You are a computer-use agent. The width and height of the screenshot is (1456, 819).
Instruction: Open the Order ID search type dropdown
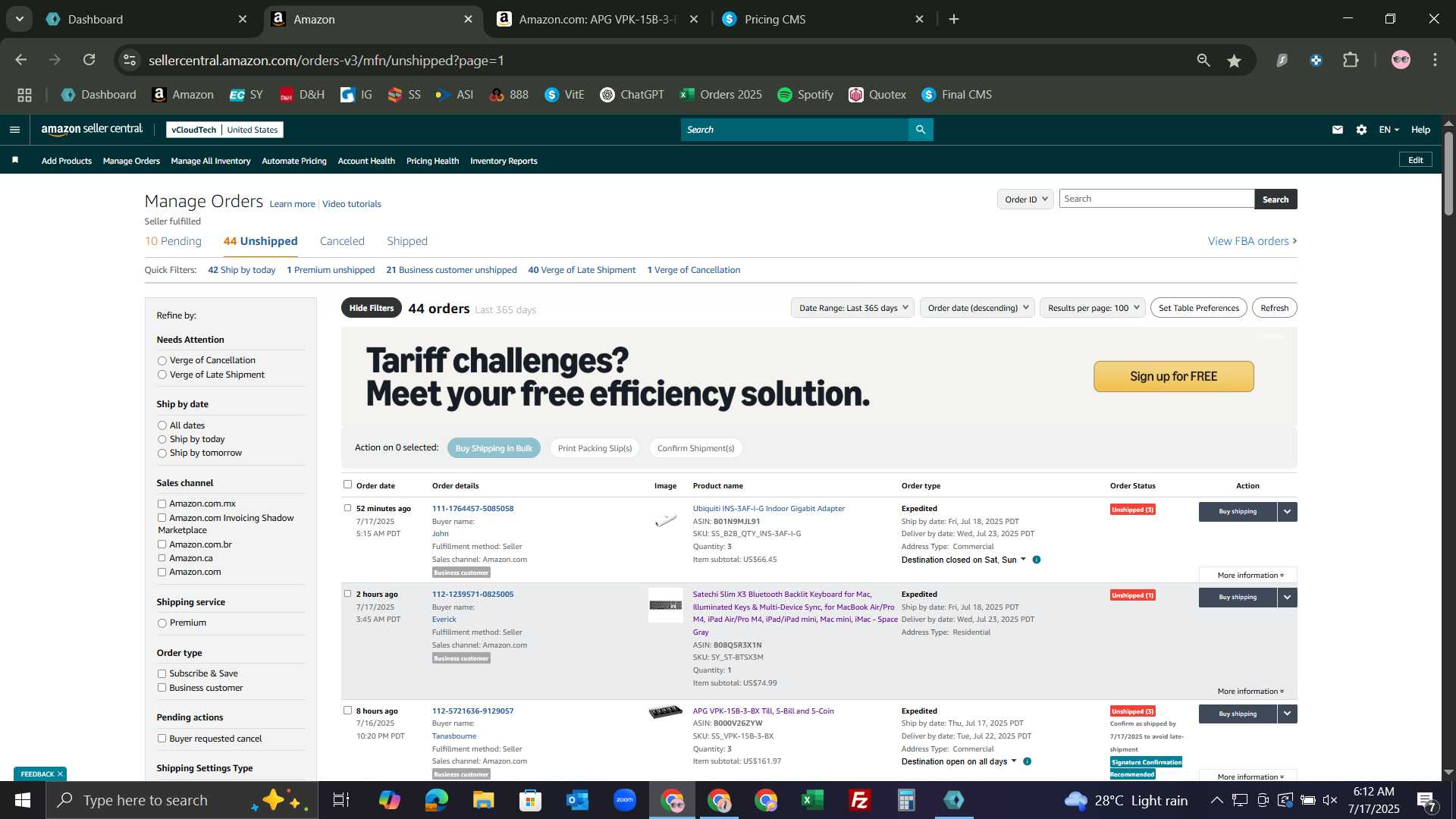1025,199
